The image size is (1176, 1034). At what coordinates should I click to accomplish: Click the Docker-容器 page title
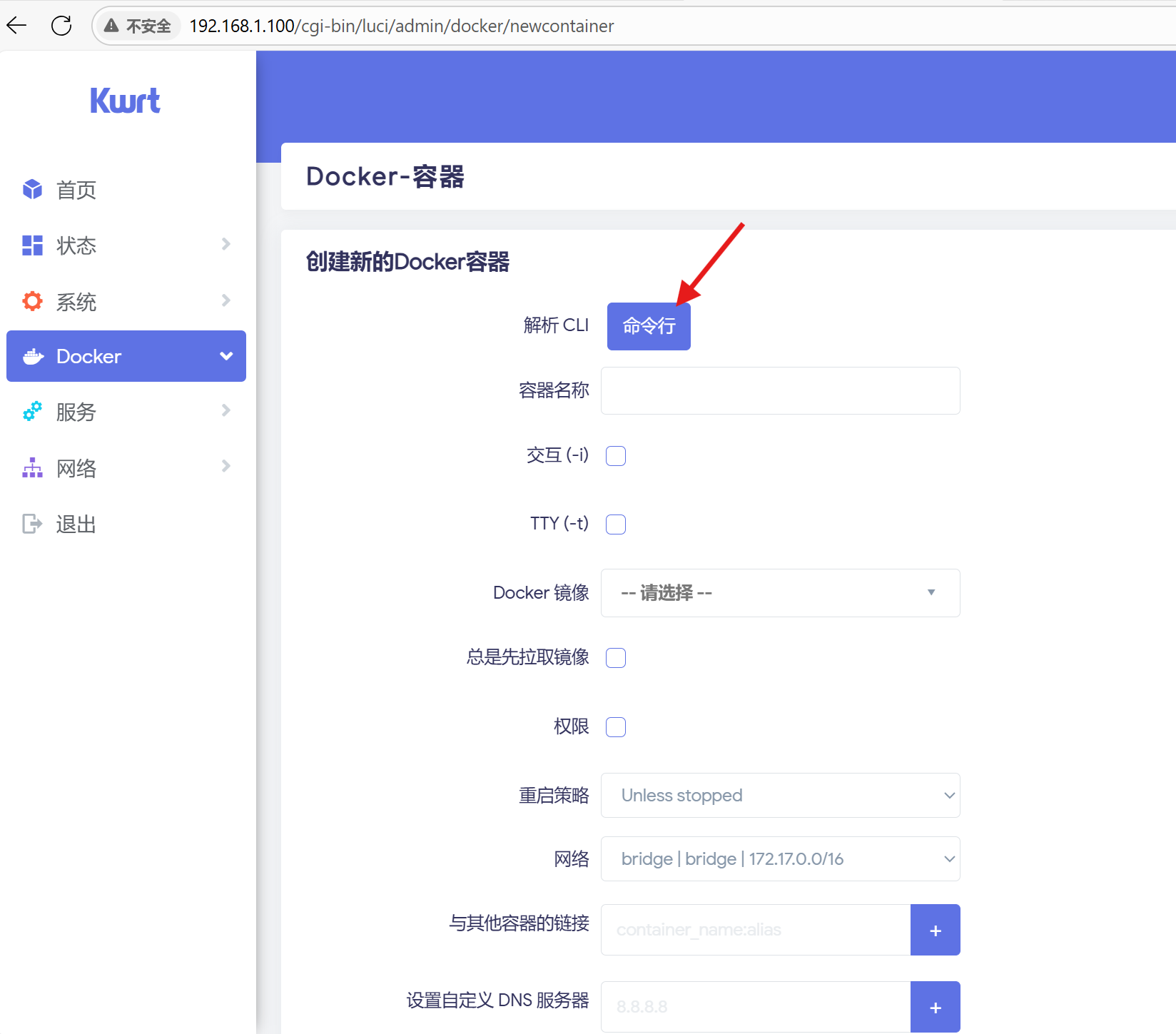pyautogui.click(x=385, y=176)
